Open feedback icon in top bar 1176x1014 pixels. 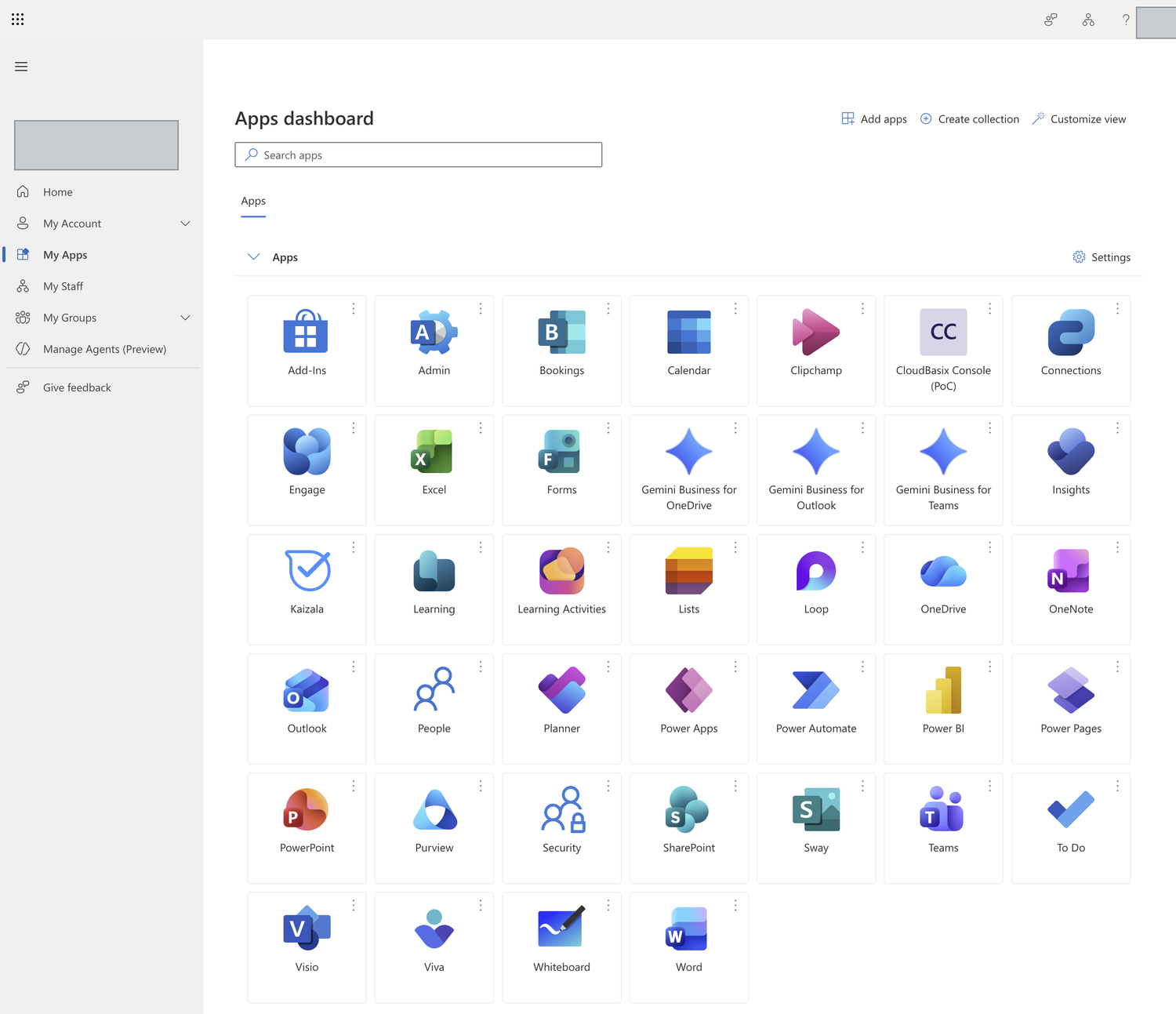[1051, 20]
